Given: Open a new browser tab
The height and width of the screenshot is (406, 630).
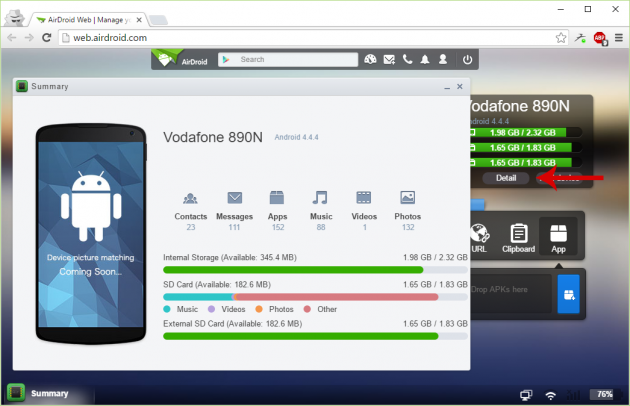Looking at the screenshot, I should click(x=158, y=20).
